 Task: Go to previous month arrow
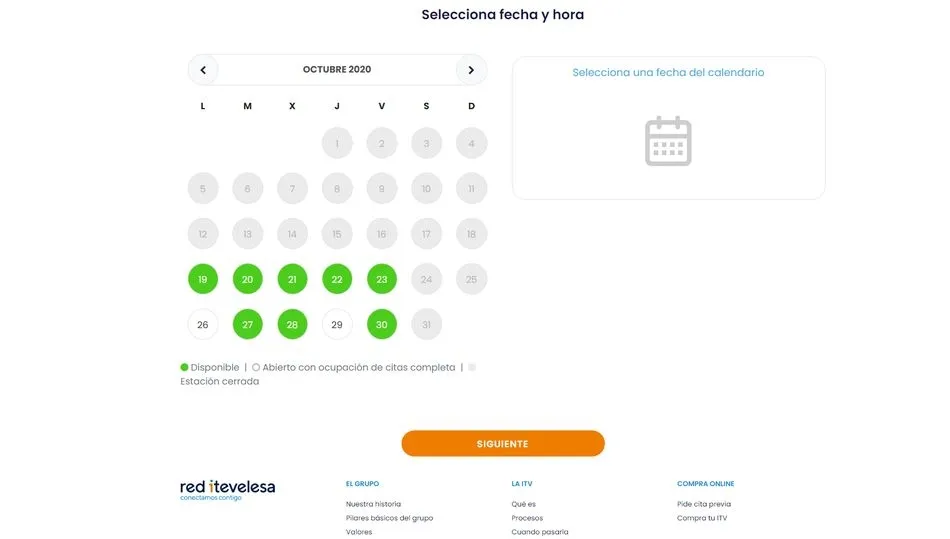point(203,70)
